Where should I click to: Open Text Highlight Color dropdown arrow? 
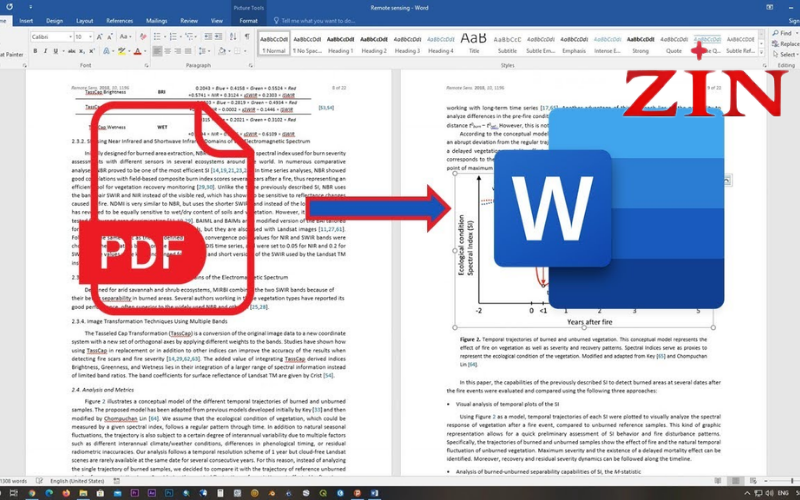pos(129,51)
